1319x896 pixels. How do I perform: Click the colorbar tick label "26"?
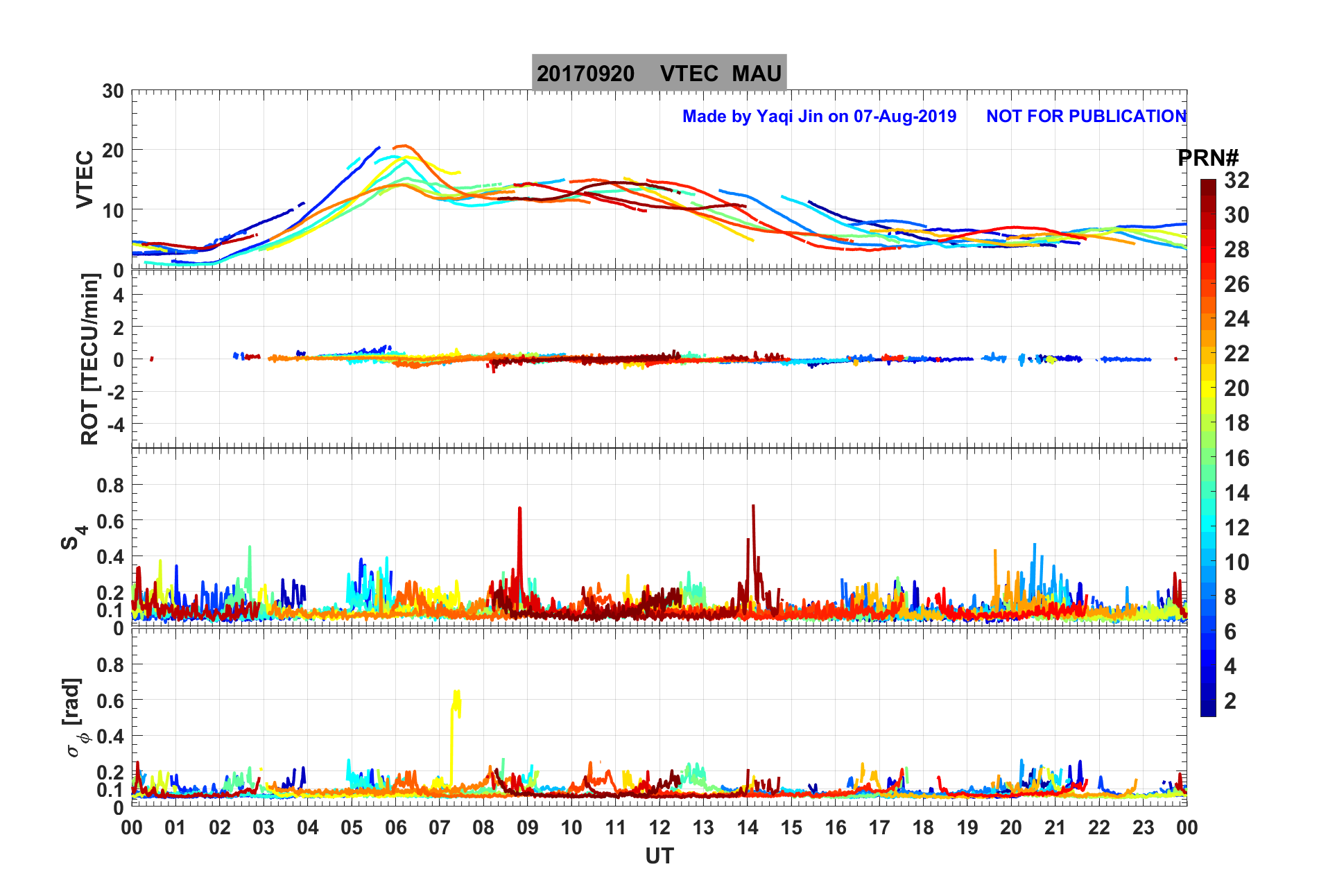pos(1236,284)
